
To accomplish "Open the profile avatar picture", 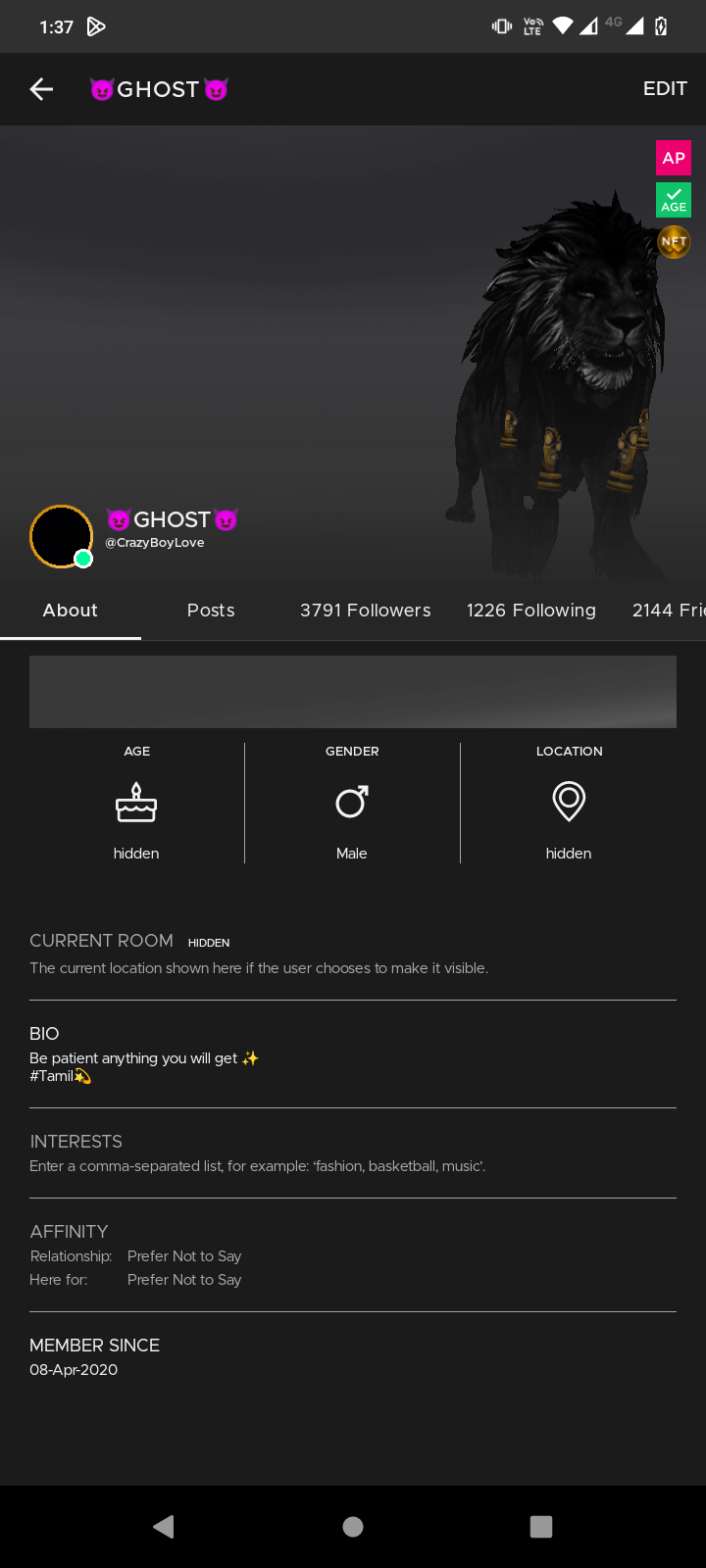I will point(61,536).
